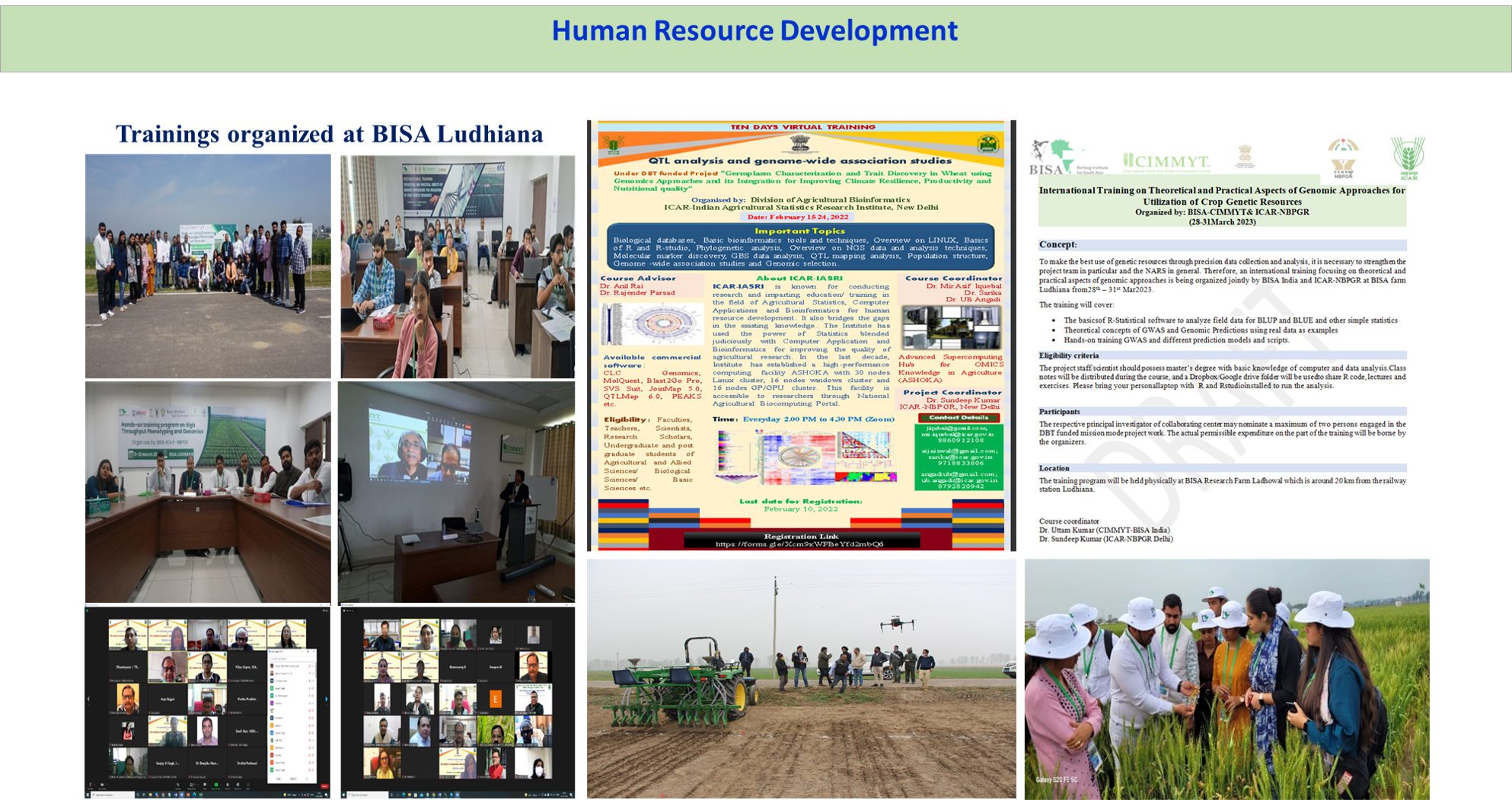Click the IASRI logo at top-right of QTL poster

click(987, 143)
